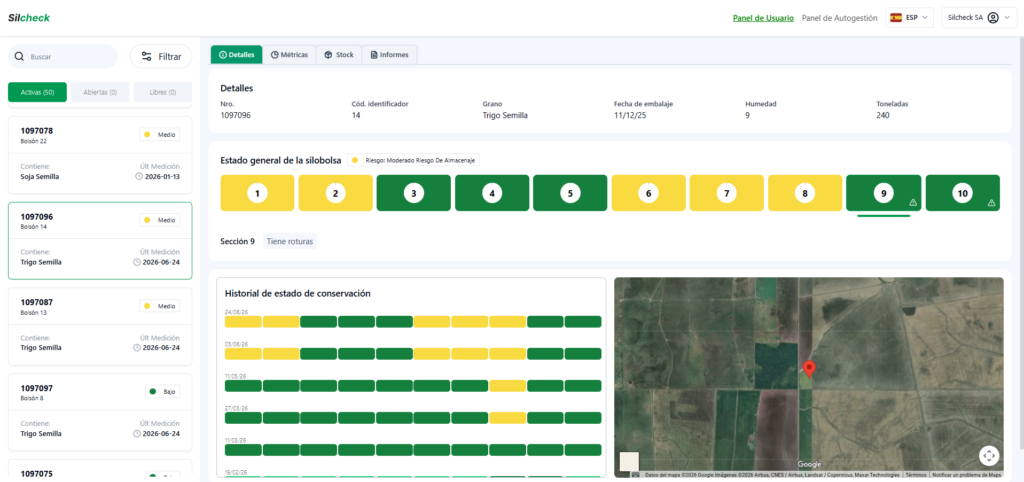This screenshot has width=1024, height=482.
Task: Select silobag section 4
Action: pos(492,193)
